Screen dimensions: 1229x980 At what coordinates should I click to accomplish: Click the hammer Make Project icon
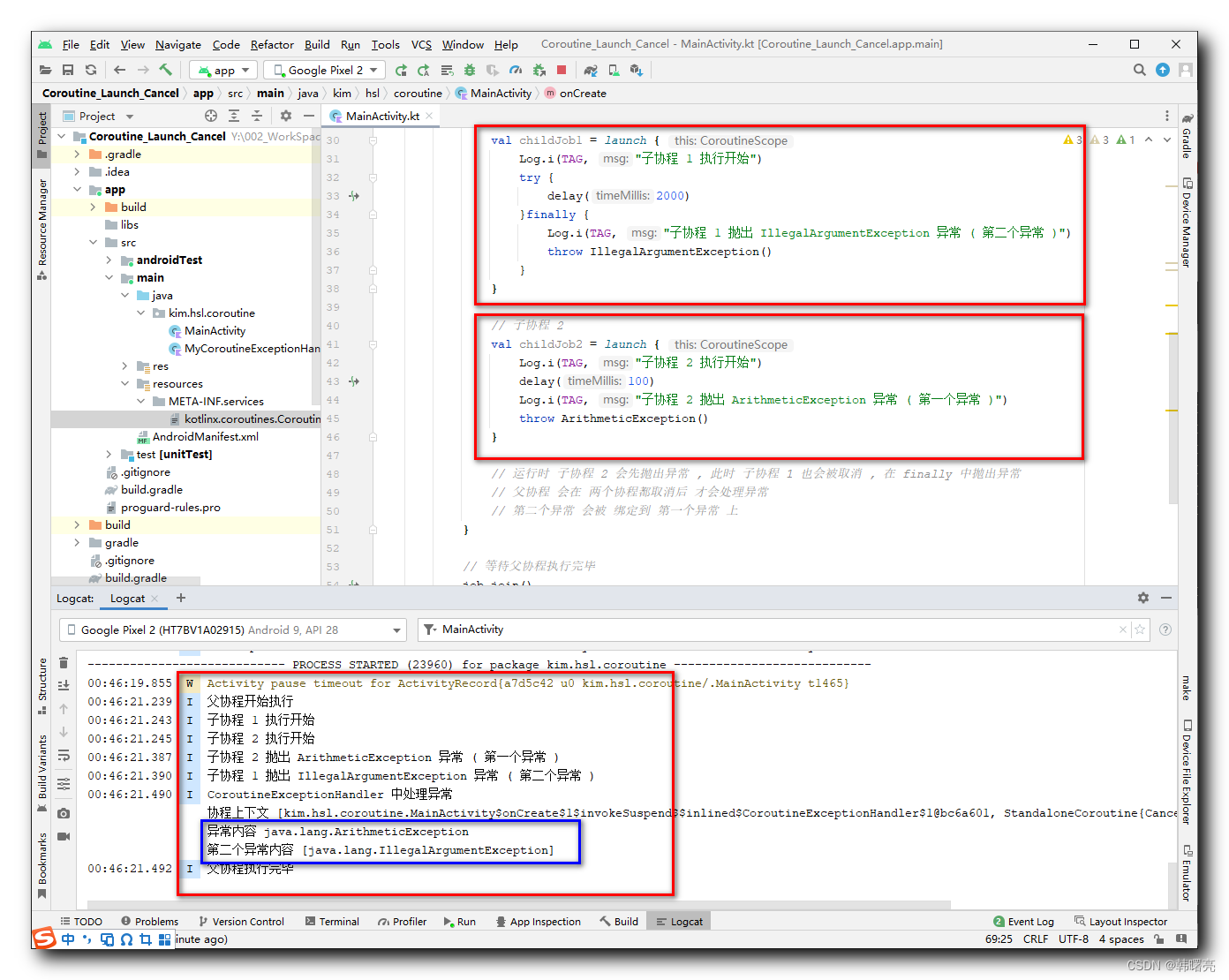pos(166,70)
